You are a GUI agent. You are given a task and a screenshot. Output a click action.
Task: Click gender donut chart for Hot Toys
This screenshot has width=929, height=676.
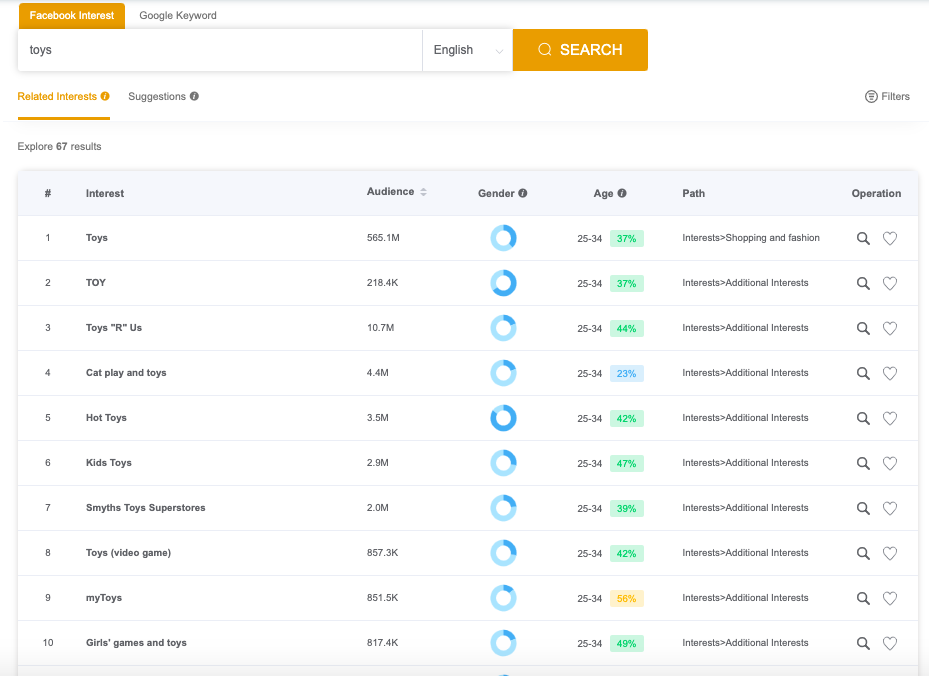[504, 418]
